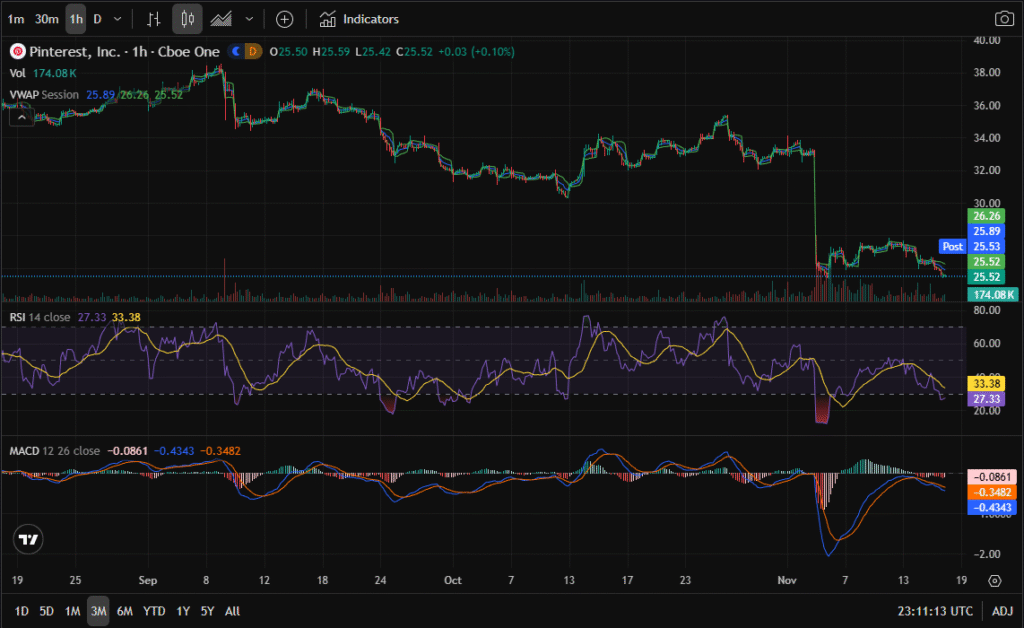Click the plus icon to compare symbols
Image resolution: width=1024 pixels, height=628 pixels.
pos(284,19)
